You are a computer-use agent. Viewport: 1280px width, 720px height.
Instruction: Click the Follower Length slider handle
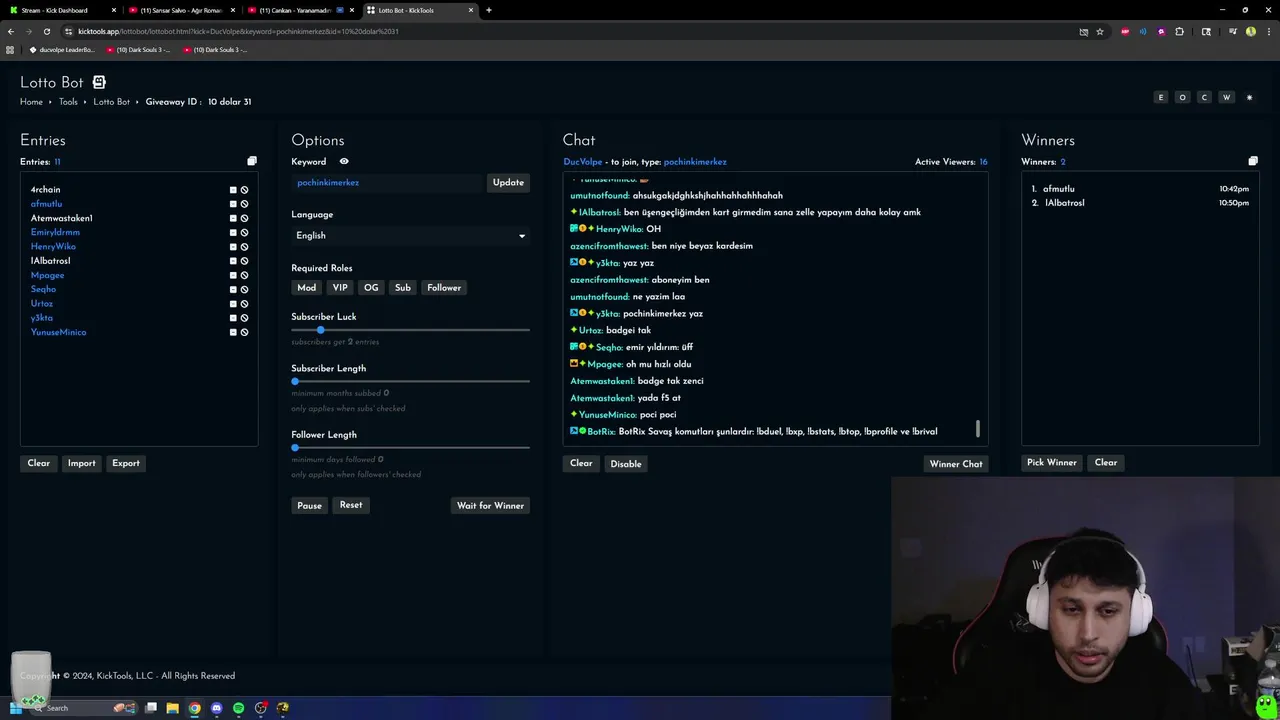(295, 447)
